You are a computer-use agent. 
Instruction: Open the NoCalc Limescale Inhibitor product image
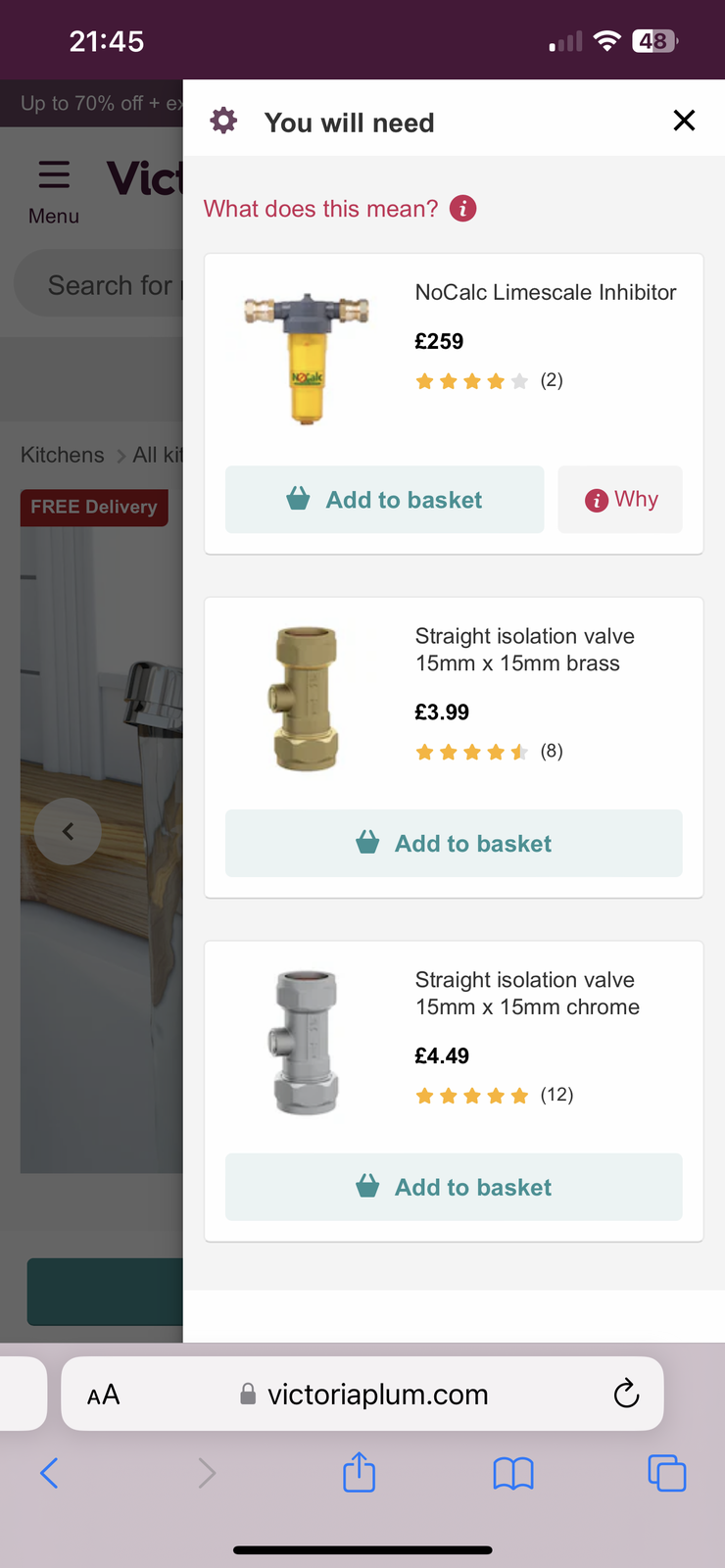point(307,358)
